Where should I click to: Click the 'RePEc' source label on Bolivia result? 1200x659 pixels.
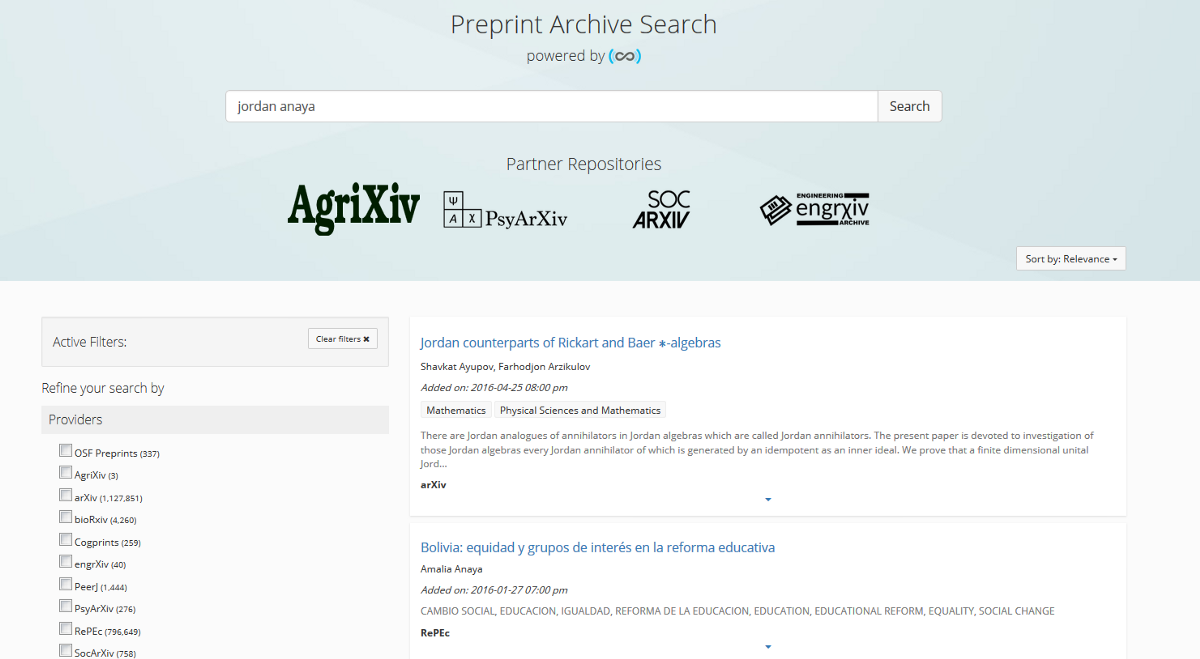(x=435, y=633)
